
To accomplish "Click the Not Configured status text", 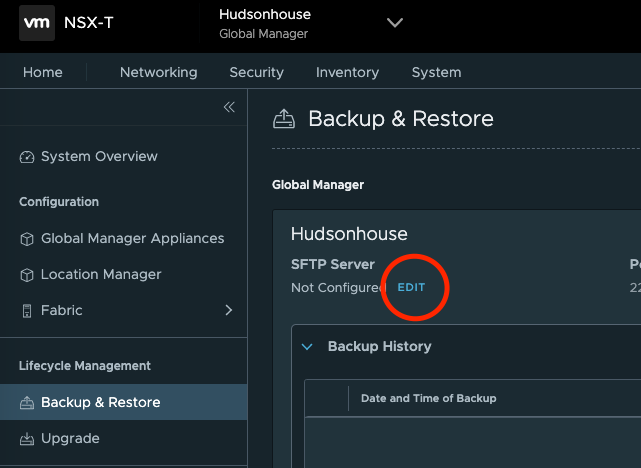I will 336,288.
